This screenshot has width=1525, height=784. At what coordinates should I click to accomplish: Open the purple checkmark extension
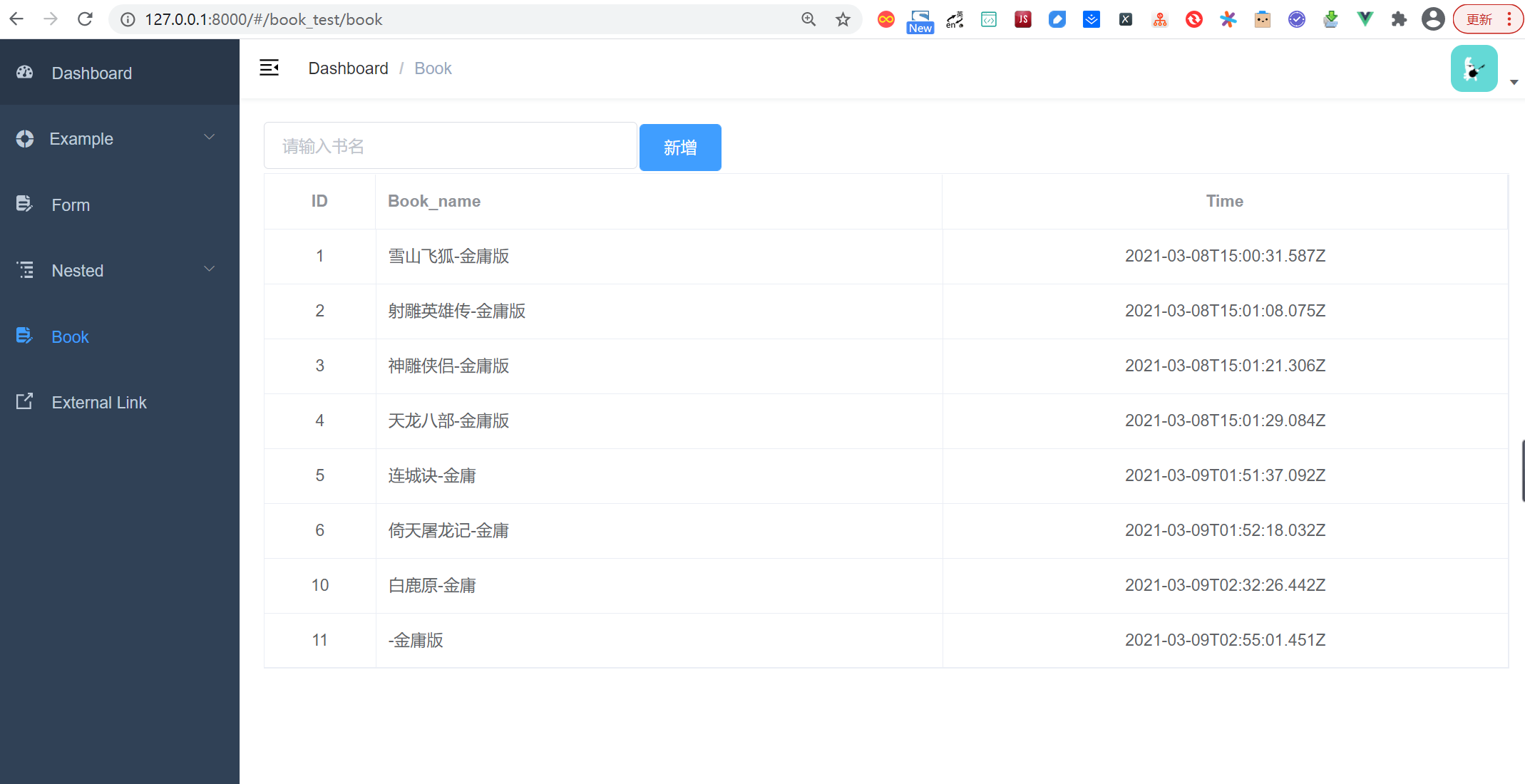pos(1297,19)
